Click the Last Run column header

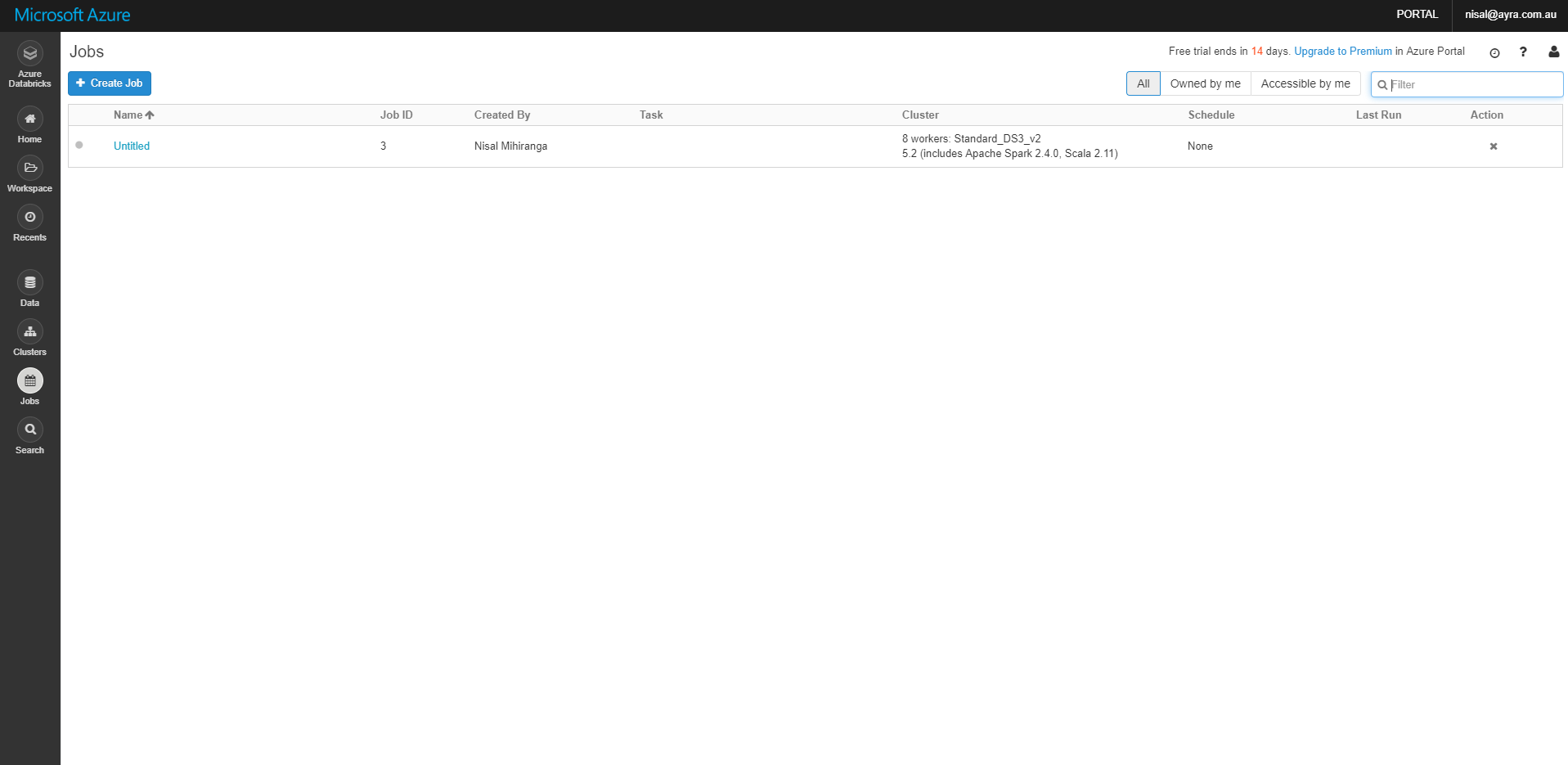1379,115
